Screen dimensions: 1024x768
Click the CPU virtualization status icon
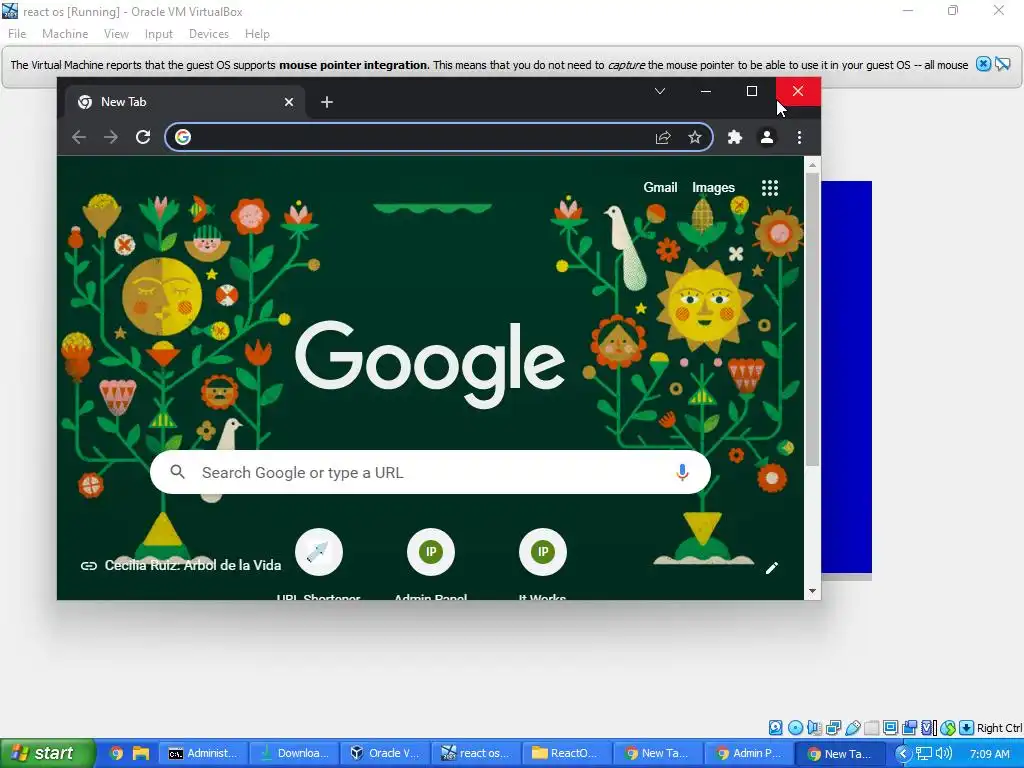tap(929, 728)
